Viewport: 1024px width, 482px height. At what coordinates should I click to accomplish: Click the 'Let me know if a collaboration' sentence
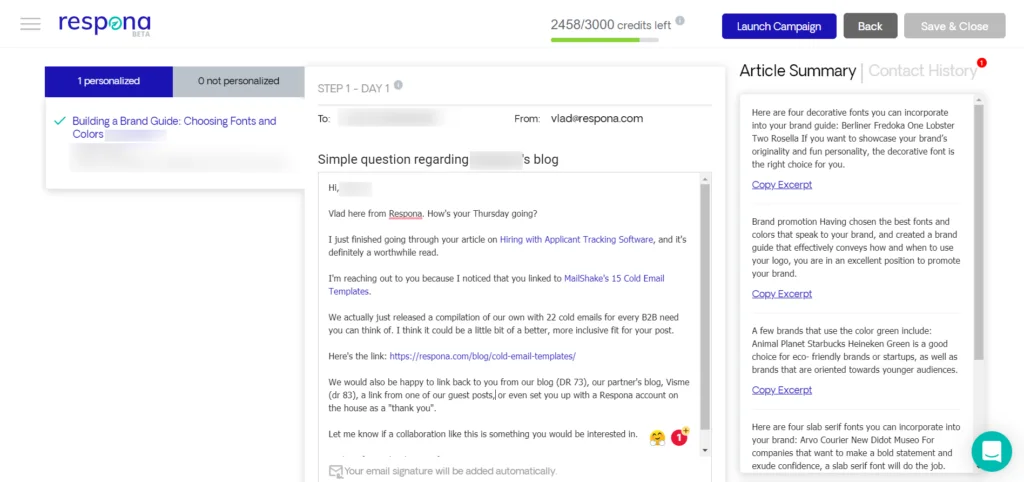(x=483, y=433)
